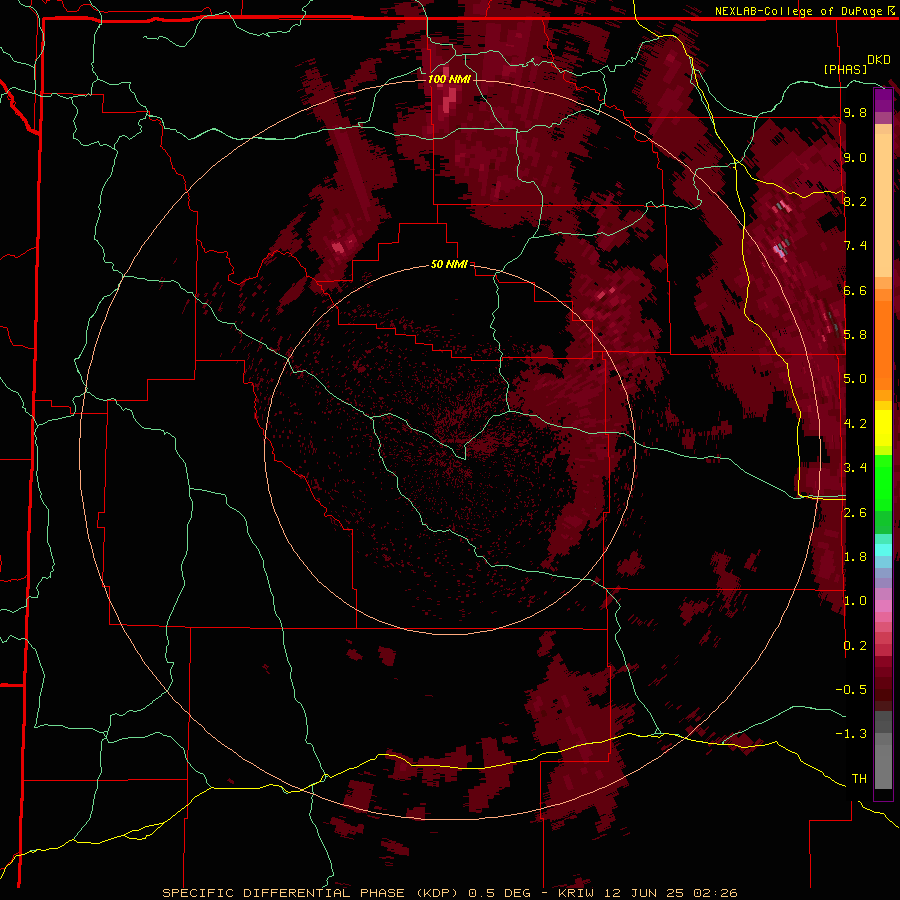
Task: Click the 3.4 value on the color scale
Action: click(x=855, y=468)
